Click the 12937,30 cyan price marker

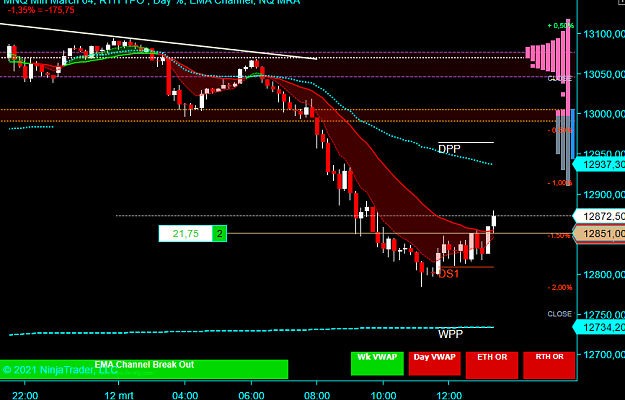(x=599, y=164)
